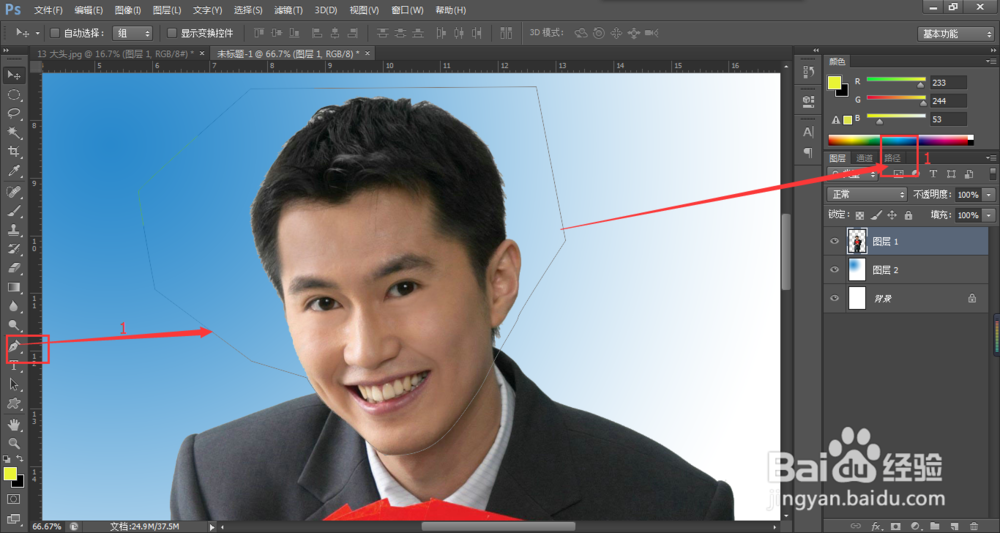Select the Blur tool
Image resolution: width=1000 pixels, height=533 pixels.
point(14,307)
